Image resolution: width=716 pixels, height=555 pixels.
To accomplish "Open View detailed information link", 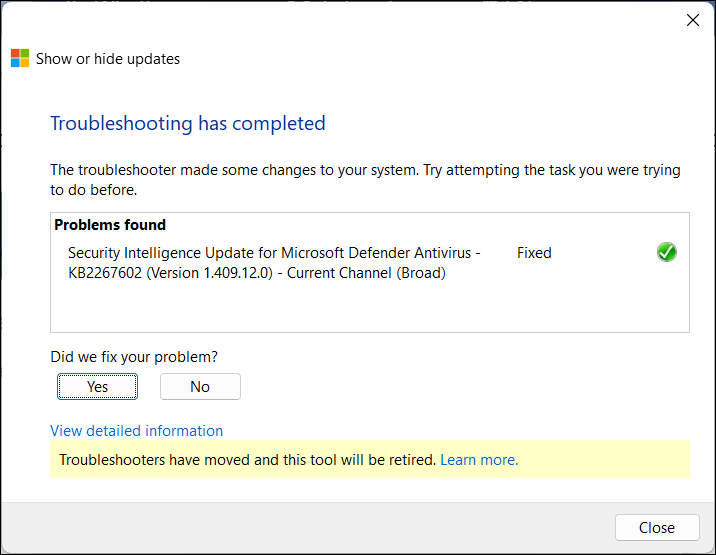I will [x=137, y=431].
